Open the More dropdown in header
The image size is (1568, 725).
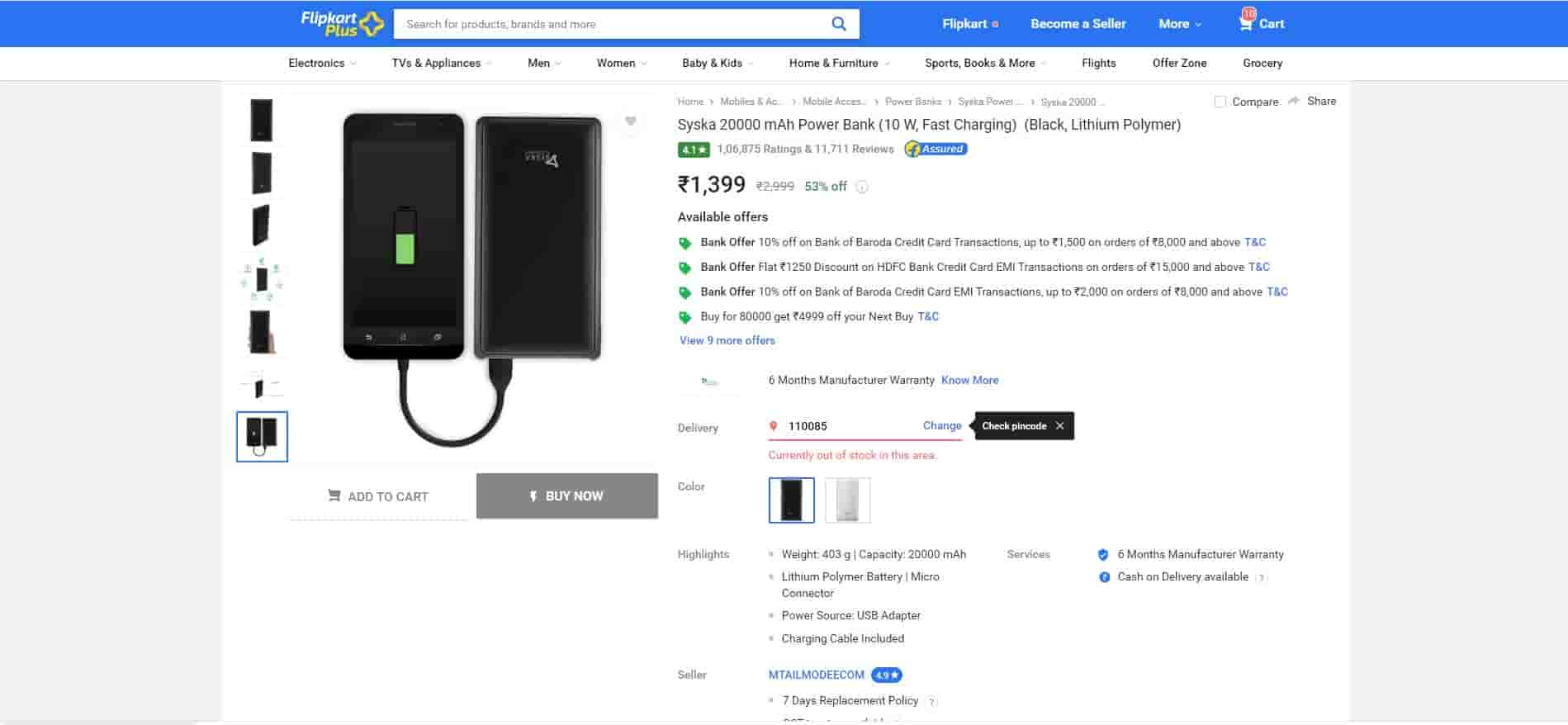[1179, 24]
